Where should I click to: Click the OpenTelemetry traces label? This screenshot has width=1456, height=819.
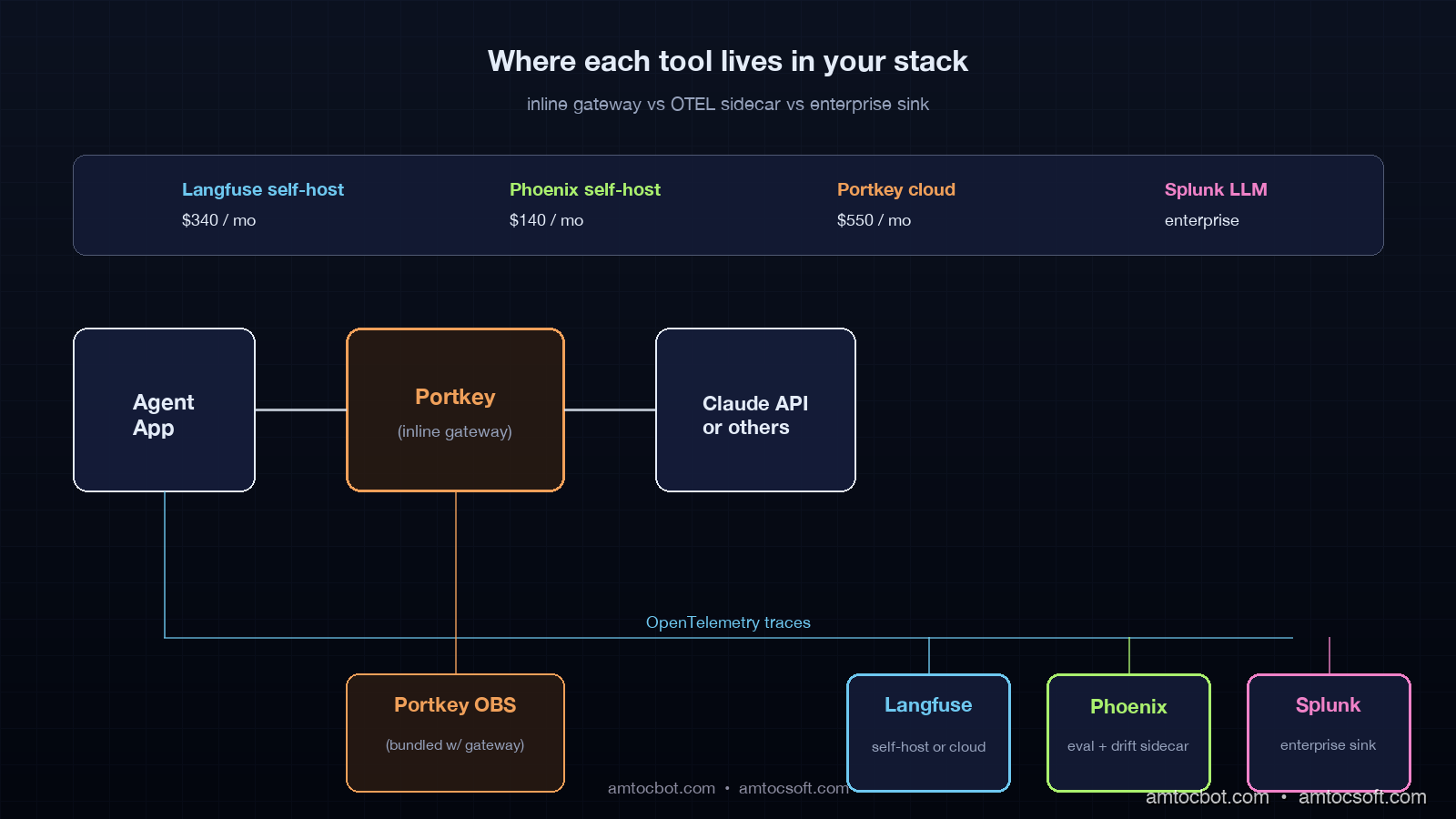tap(727, 622)
